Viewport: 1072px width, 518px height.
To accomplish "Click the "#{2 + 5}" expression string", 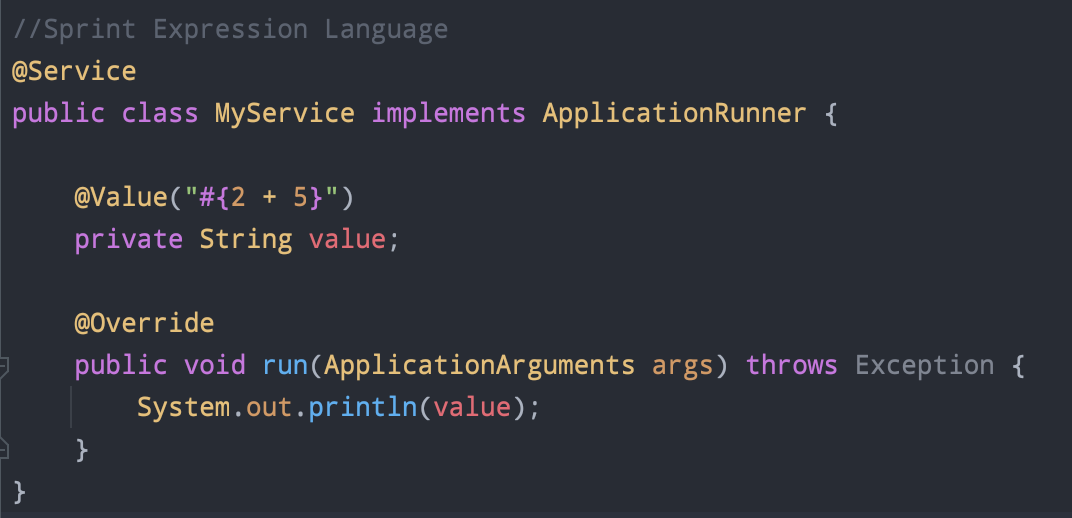I will (261, 197).
